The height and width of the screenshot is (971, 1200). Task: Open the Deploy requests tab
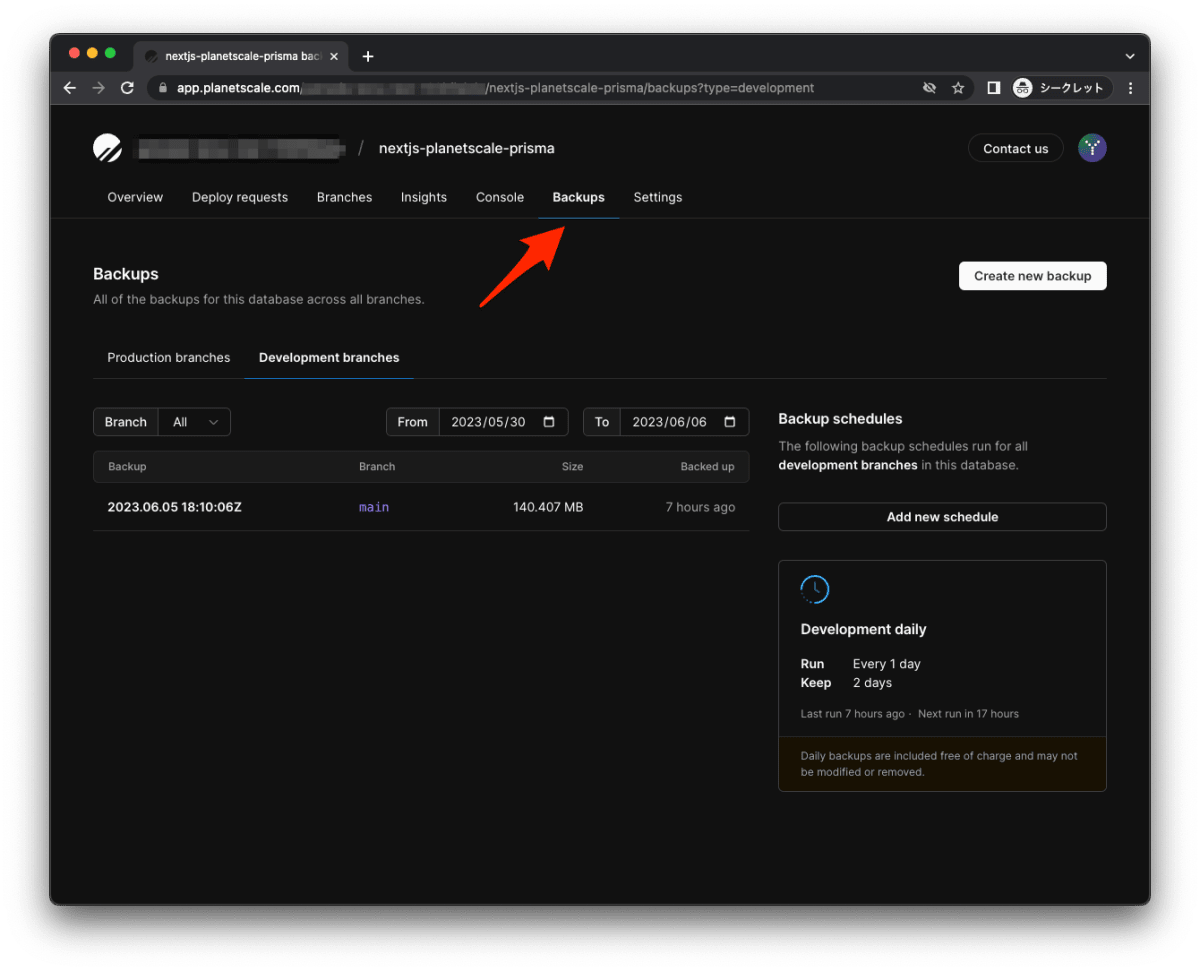(240, 197)
